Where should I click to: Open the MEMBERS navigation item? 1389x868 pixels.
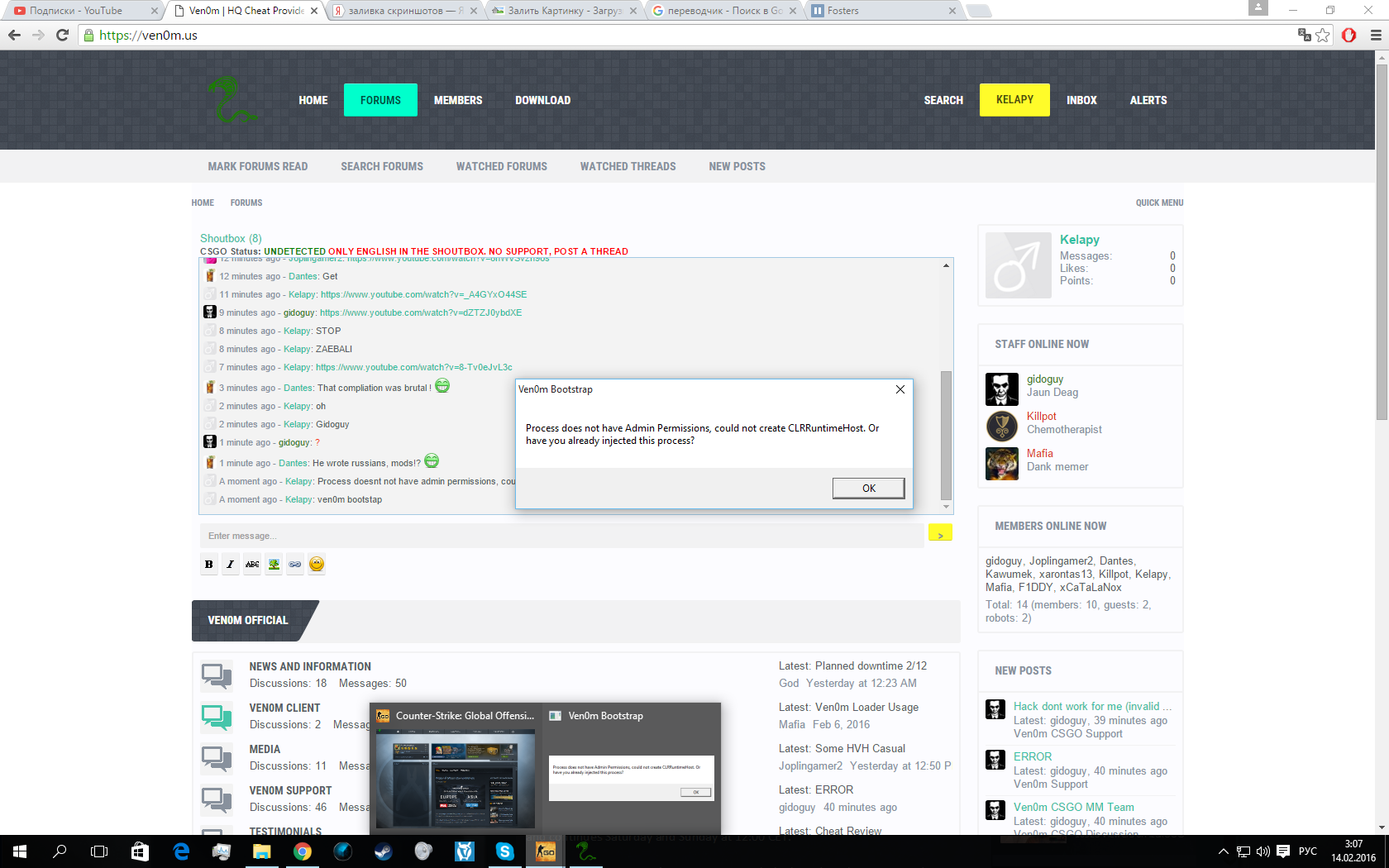(458, 100)
